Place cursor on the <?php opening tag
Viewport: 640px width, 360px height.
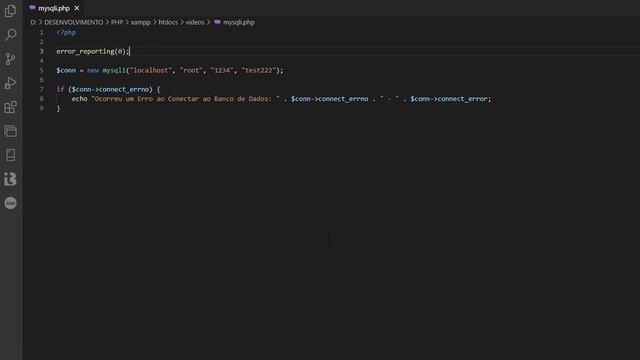pyautogui.click(x=66, y=32)
